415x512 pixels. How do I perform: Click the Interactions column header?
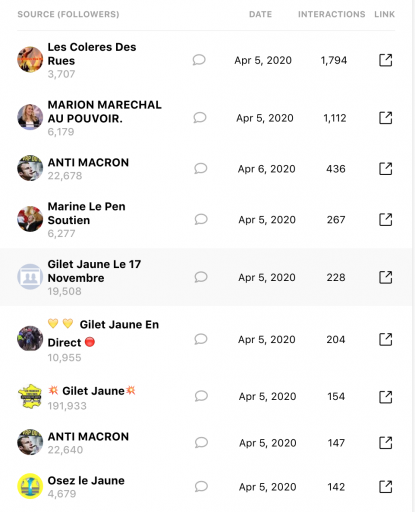pyautogui.click(x=332, y=14)
